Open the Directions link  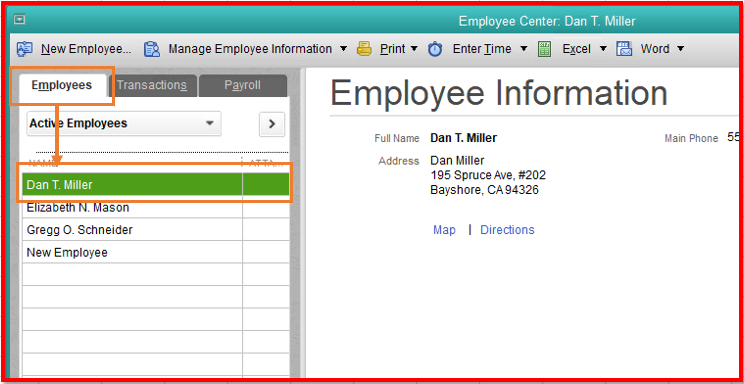[x=507, y=230]
